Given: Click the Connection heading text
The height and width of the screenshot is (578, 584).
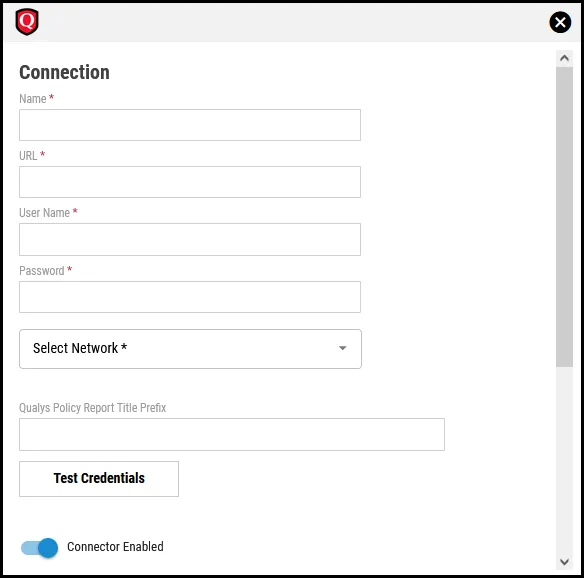Looking at the screenshot, I should (64, 72).
